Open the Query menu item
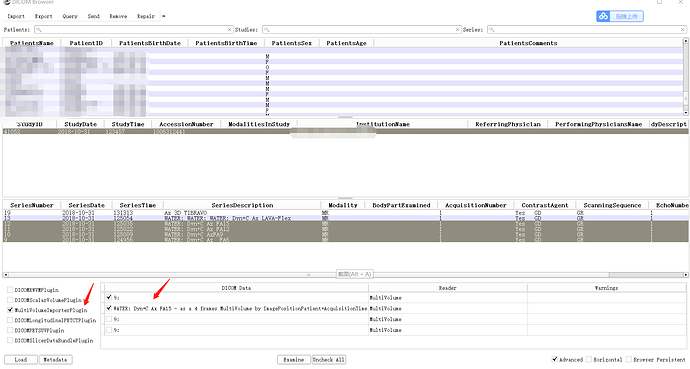The height and width of the screenshot is (369, 690). click(70, 16)
